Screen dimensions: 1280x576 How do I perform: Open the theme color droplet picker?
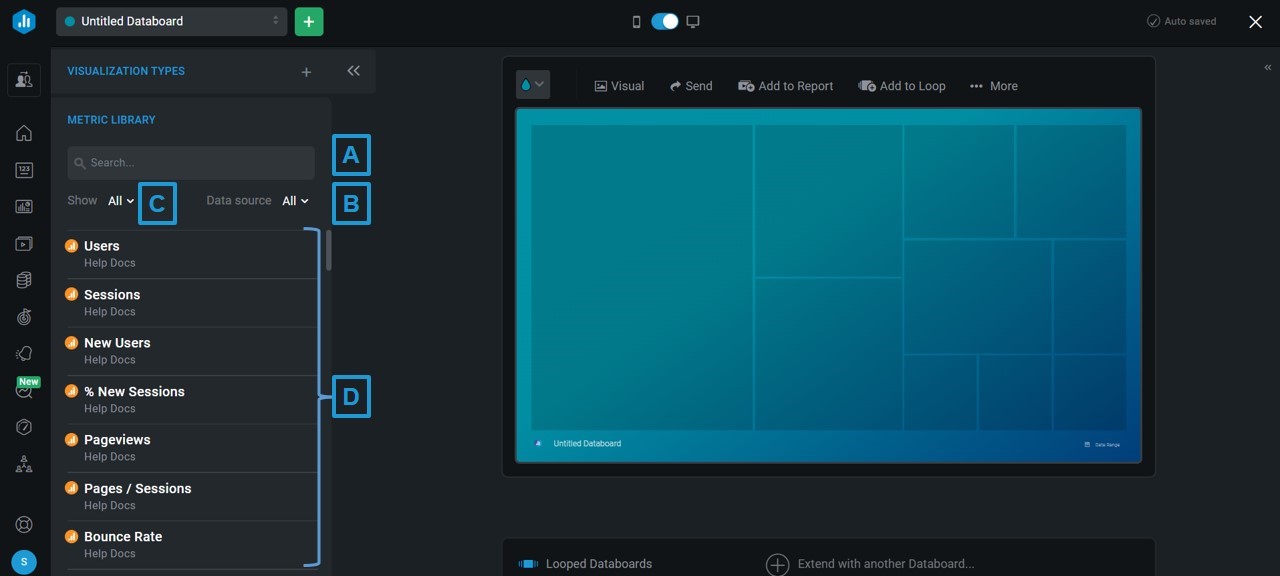coord(532,84)
